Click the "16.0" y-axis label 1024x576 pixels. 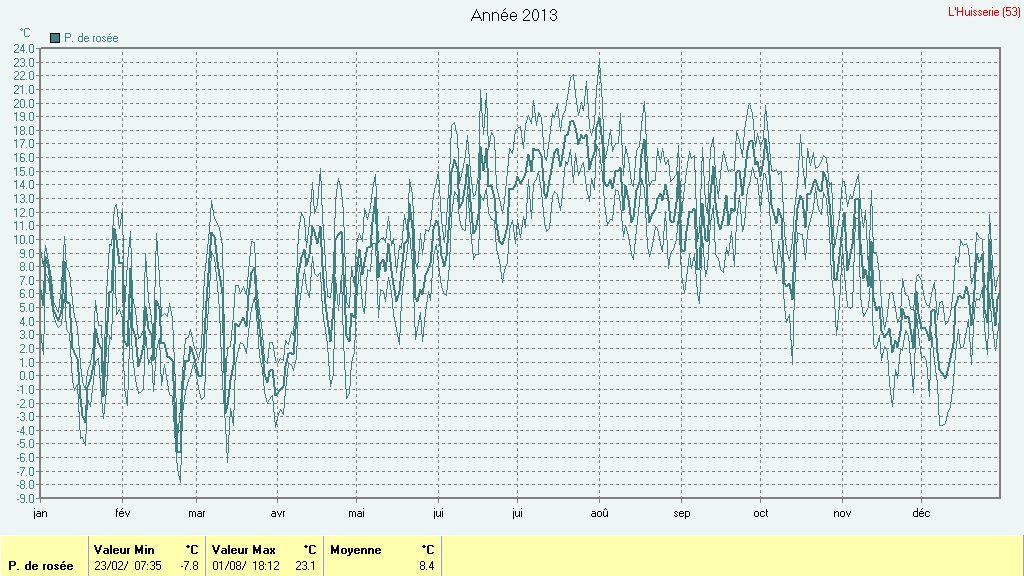(x=25, y=158)
